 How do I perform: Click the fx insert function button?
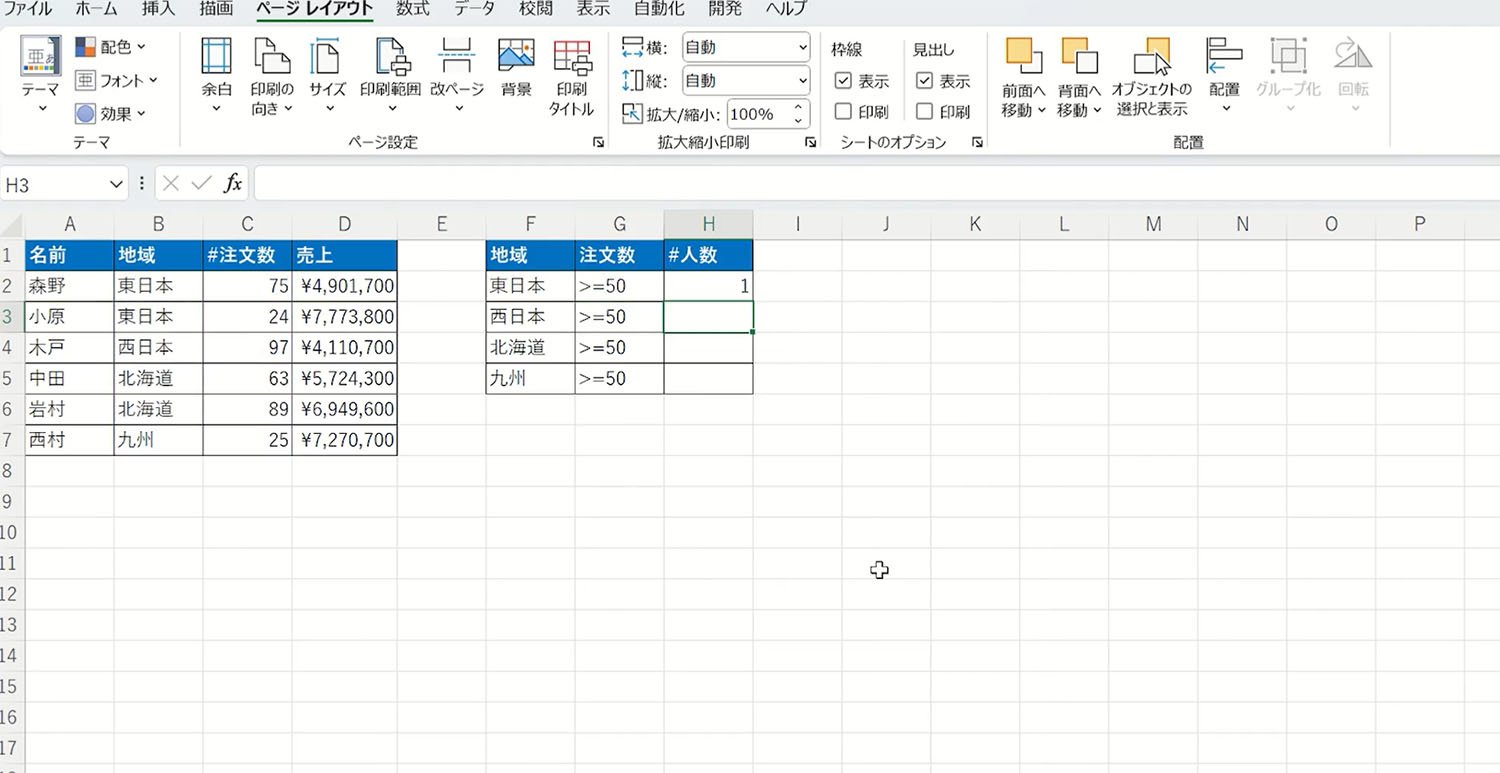tap(233, 184)
